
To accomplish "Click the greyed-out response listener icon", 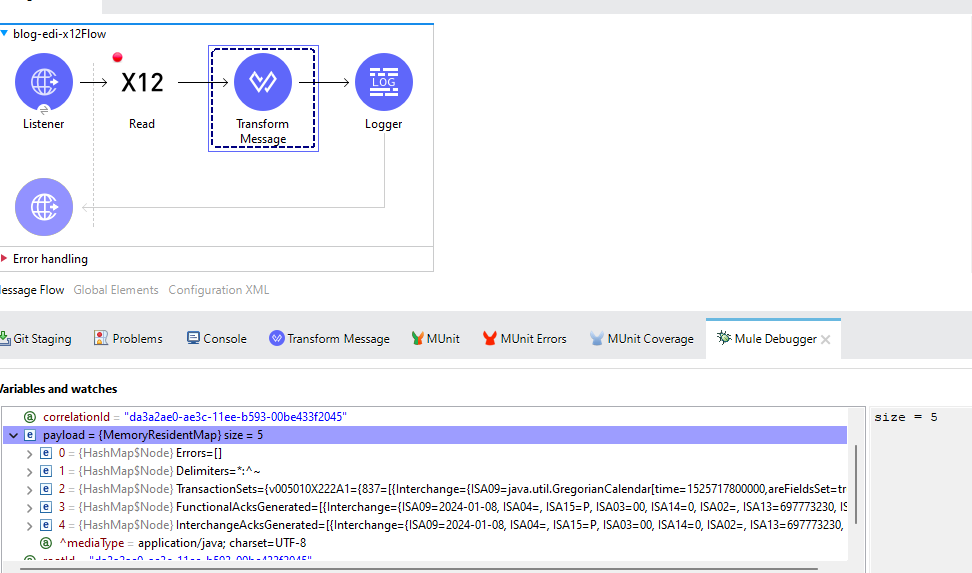I will (44, 207).
